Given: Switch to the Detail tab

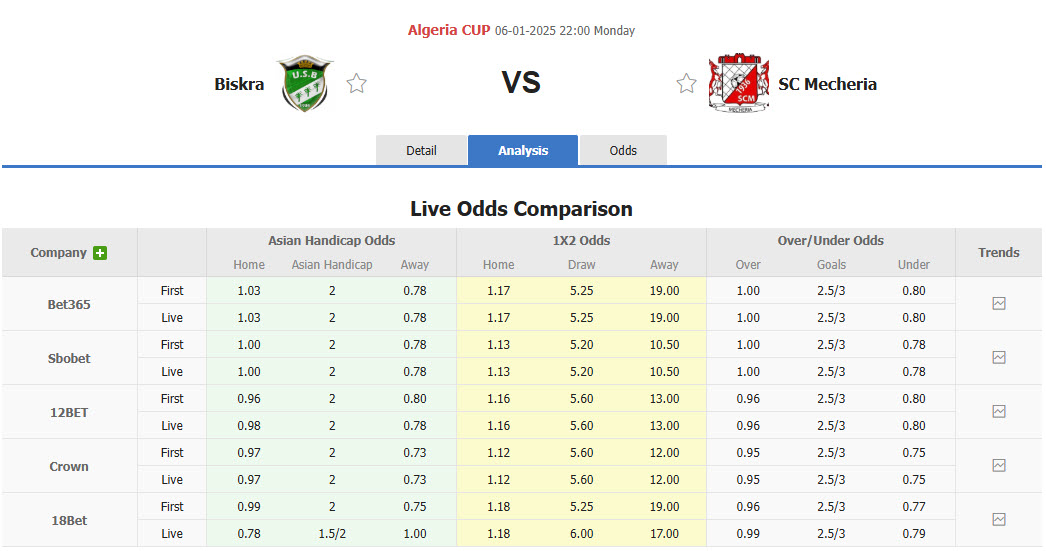Looking at the screenshot, I should pyautogui.click(x=421, y=151).
